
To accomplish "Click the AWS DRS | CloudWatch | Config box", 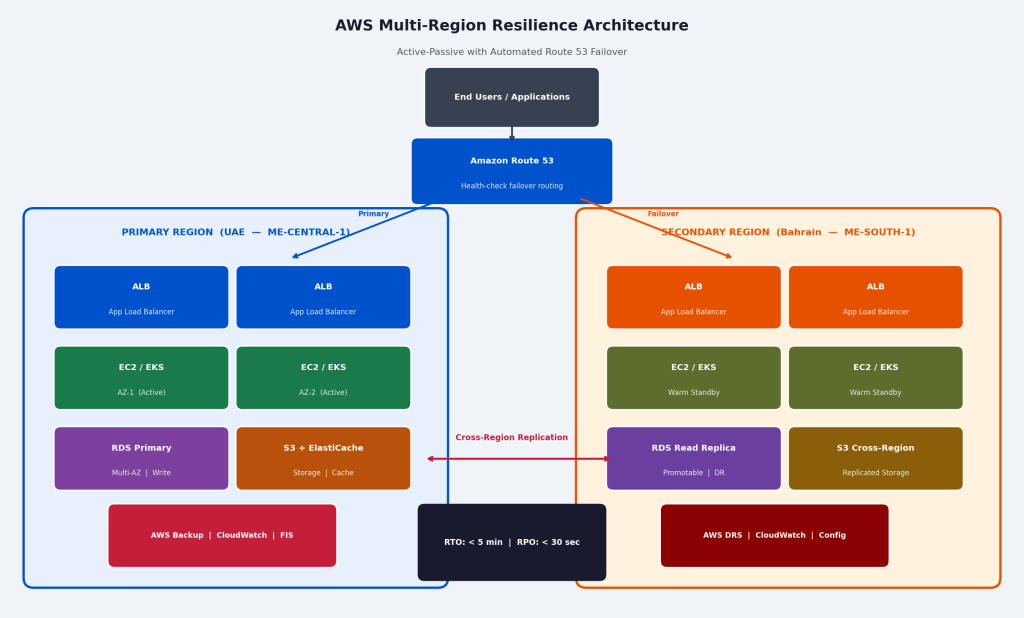I will [x=775, y=536].
